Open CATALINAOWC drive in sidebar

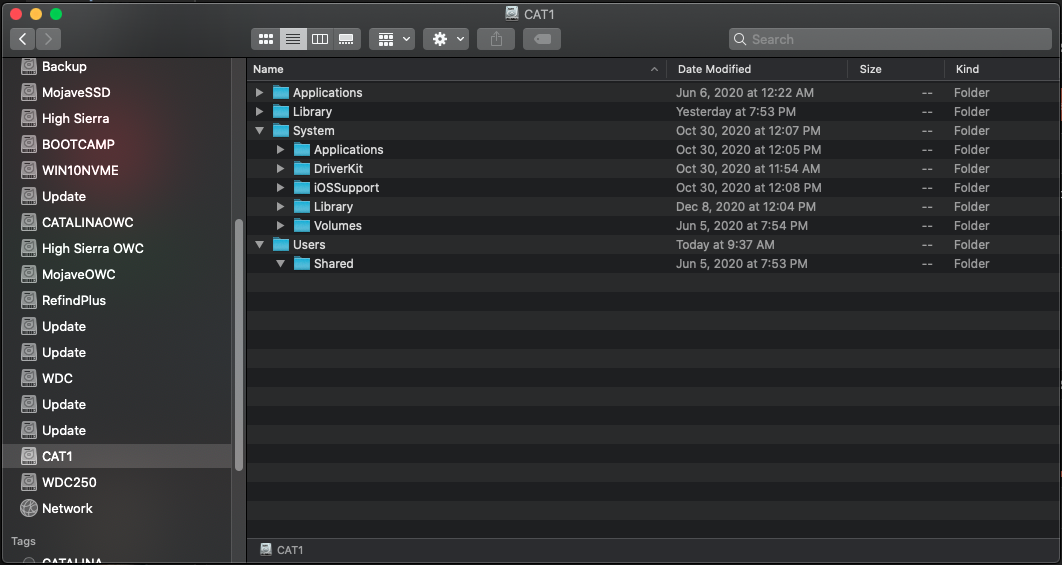(118, 222)
